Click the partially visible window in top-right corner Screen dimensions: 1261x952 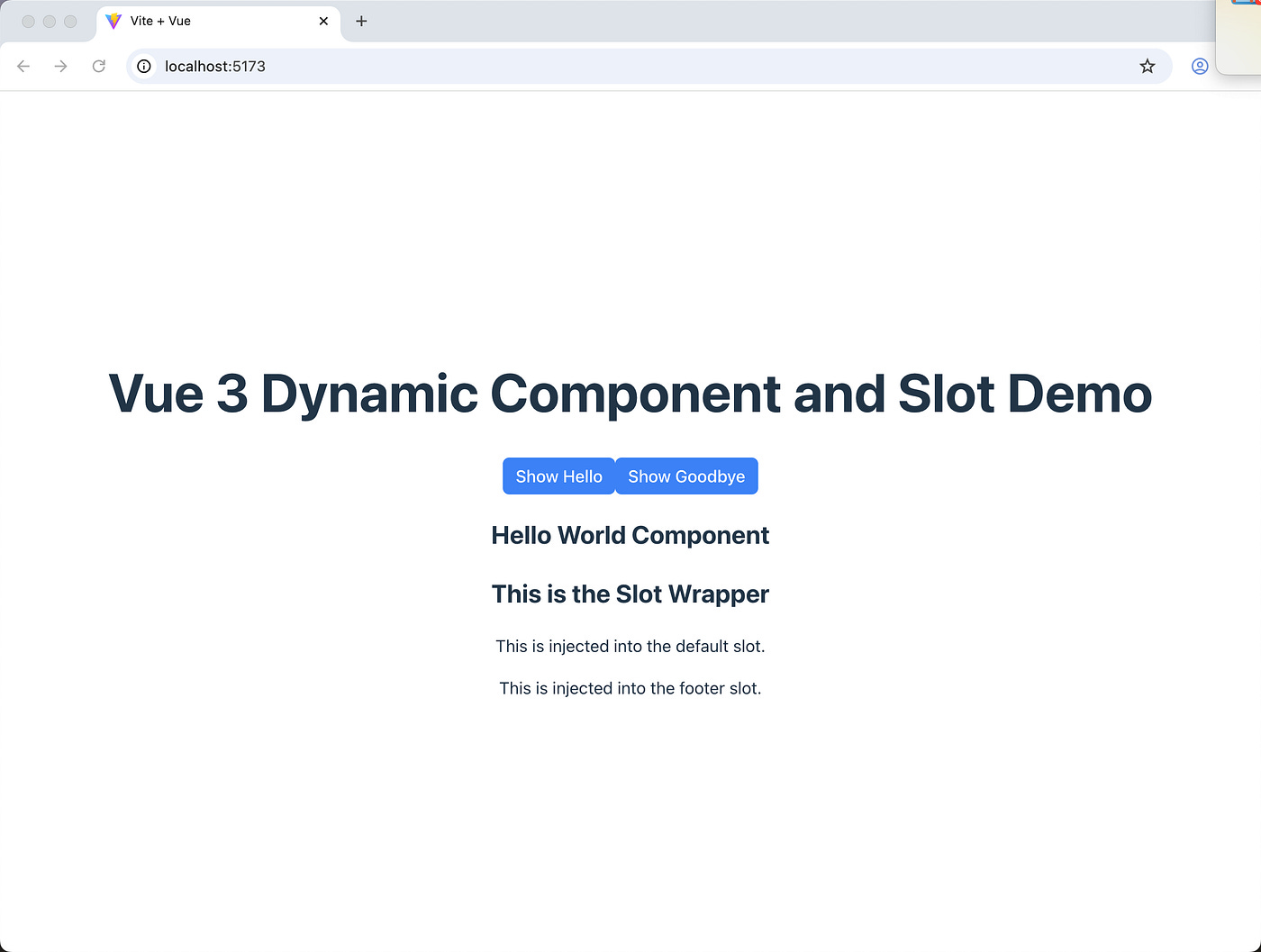pyautogui.click(x=1241, y=36)
